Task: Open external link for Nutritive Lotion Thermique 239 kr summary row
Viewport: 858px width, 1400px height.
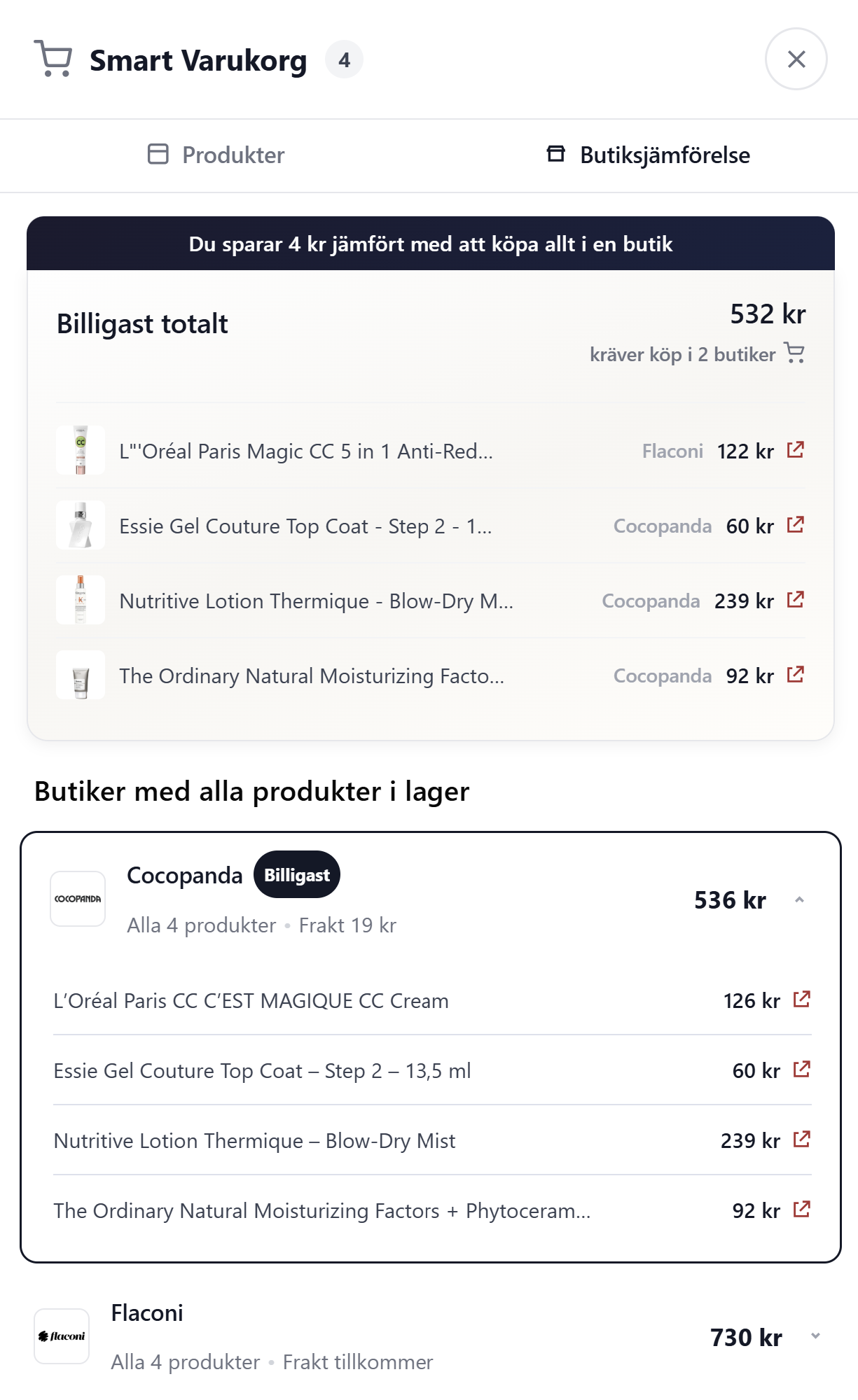Action: point(795,599)
